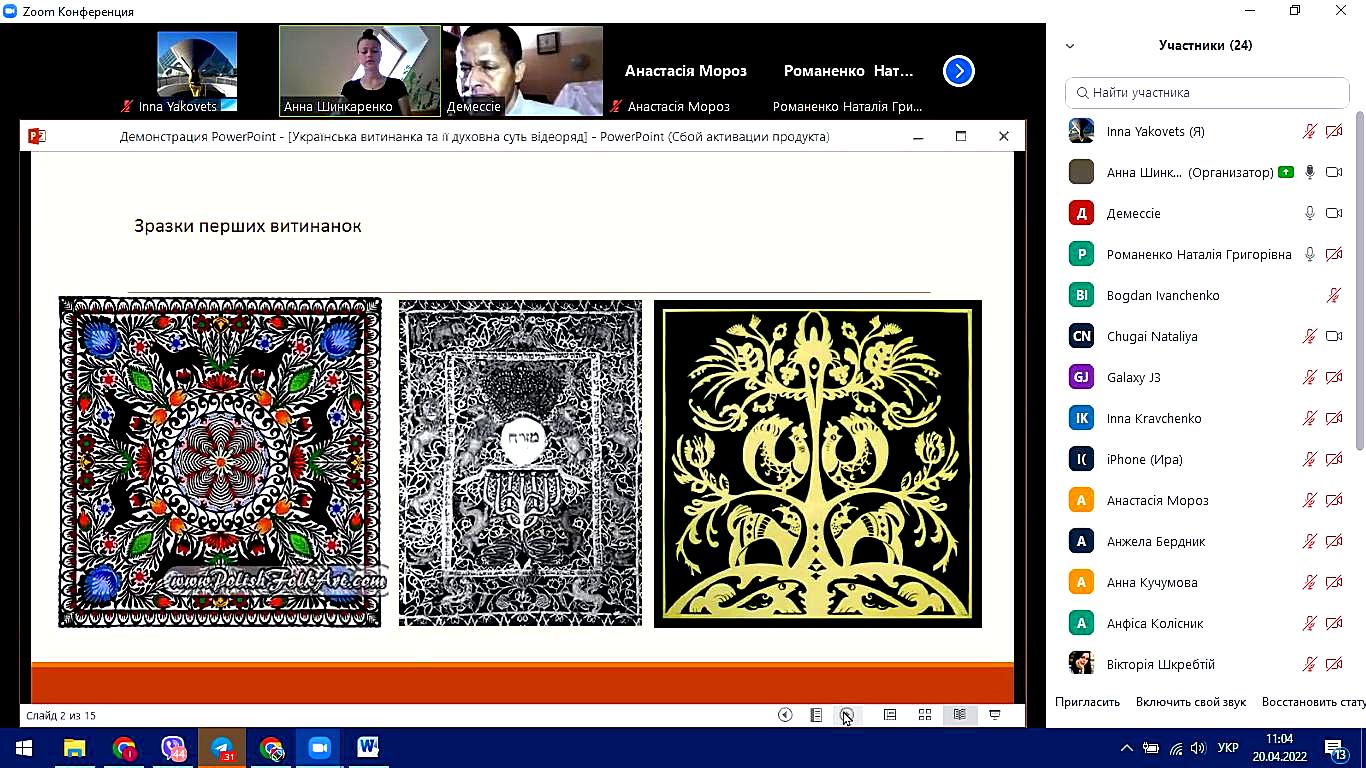Click profile photo avatar of Вікторія Шкребтій
The width and height of the screenshot is (1366, 768).
click(x=1081, y=664)
